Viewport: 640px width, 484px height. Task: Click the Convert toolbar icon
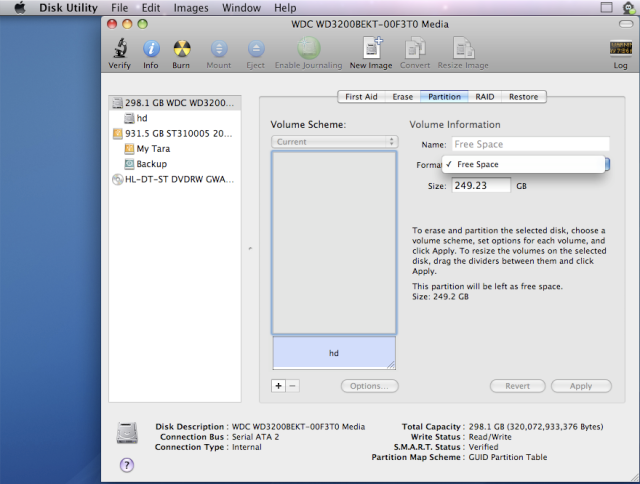coord(415,48)
